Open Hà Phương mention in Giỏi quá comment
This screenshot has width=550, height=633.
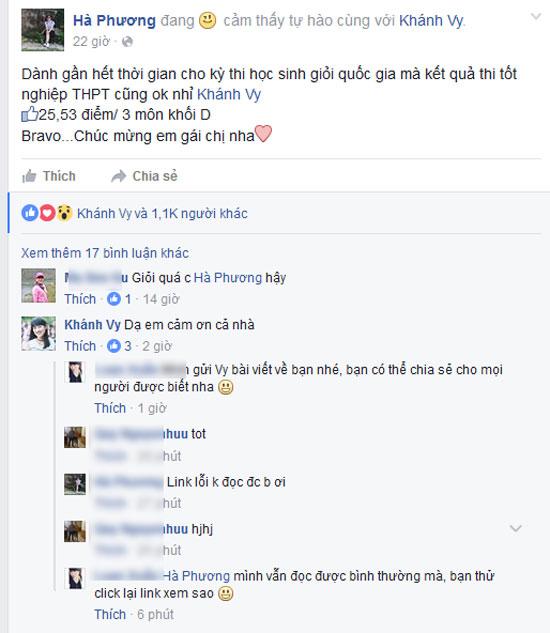(x=228, y=278)
